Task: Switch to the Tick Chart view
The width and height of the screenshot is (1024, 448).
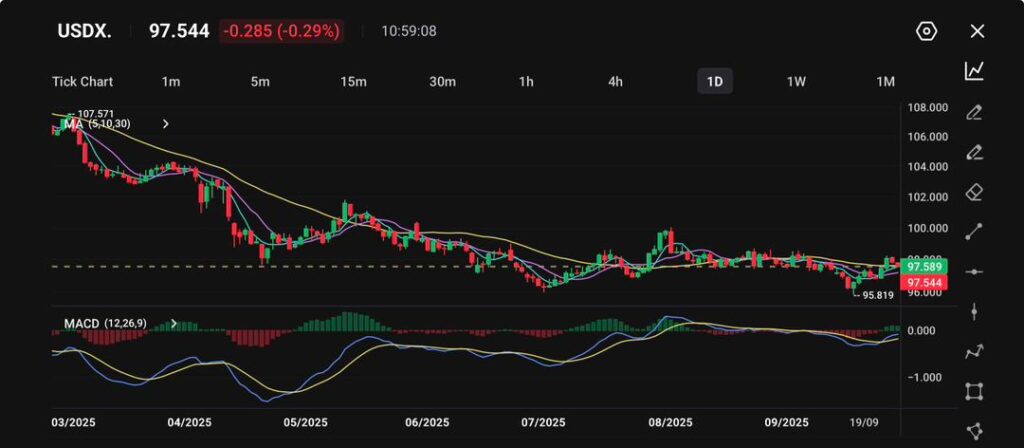Action: click(x=82, y=82)
